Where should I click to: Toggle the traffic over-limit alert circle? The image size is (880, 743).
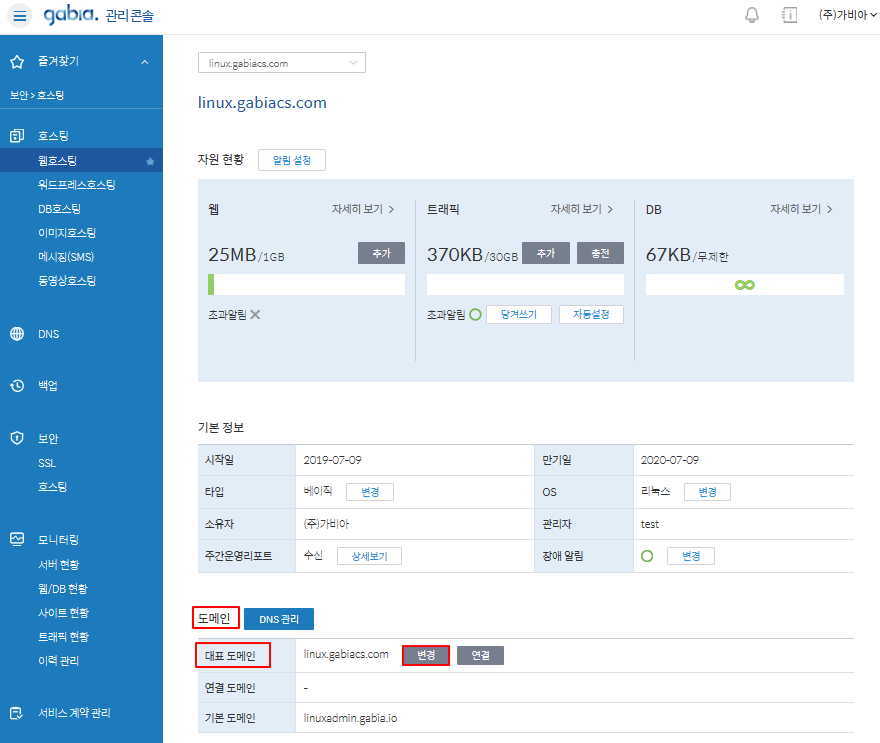point(476,314)
